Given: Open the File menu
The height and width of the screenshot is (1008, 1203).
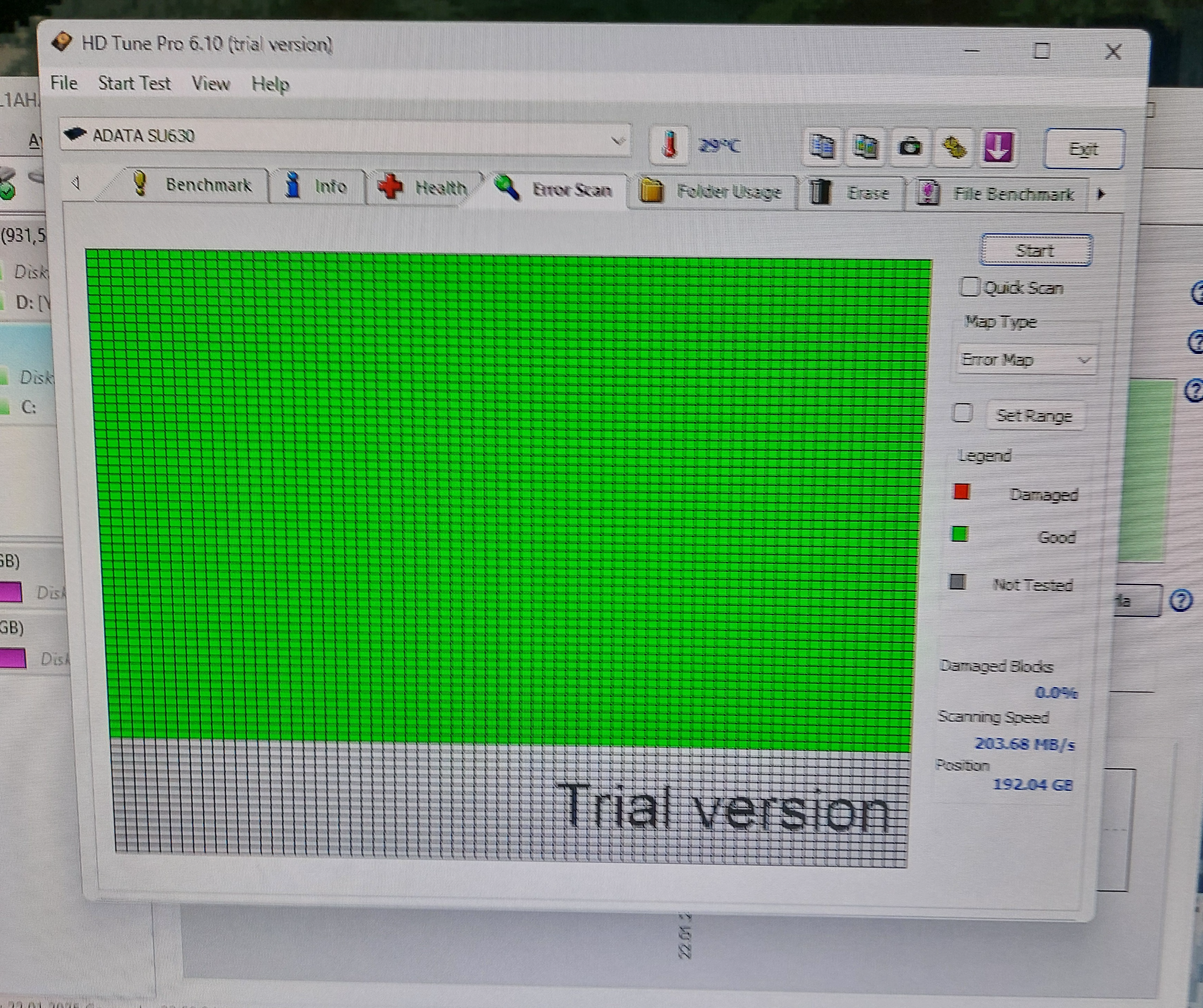Looking at the screenshot, I should (x=63, y=83).
